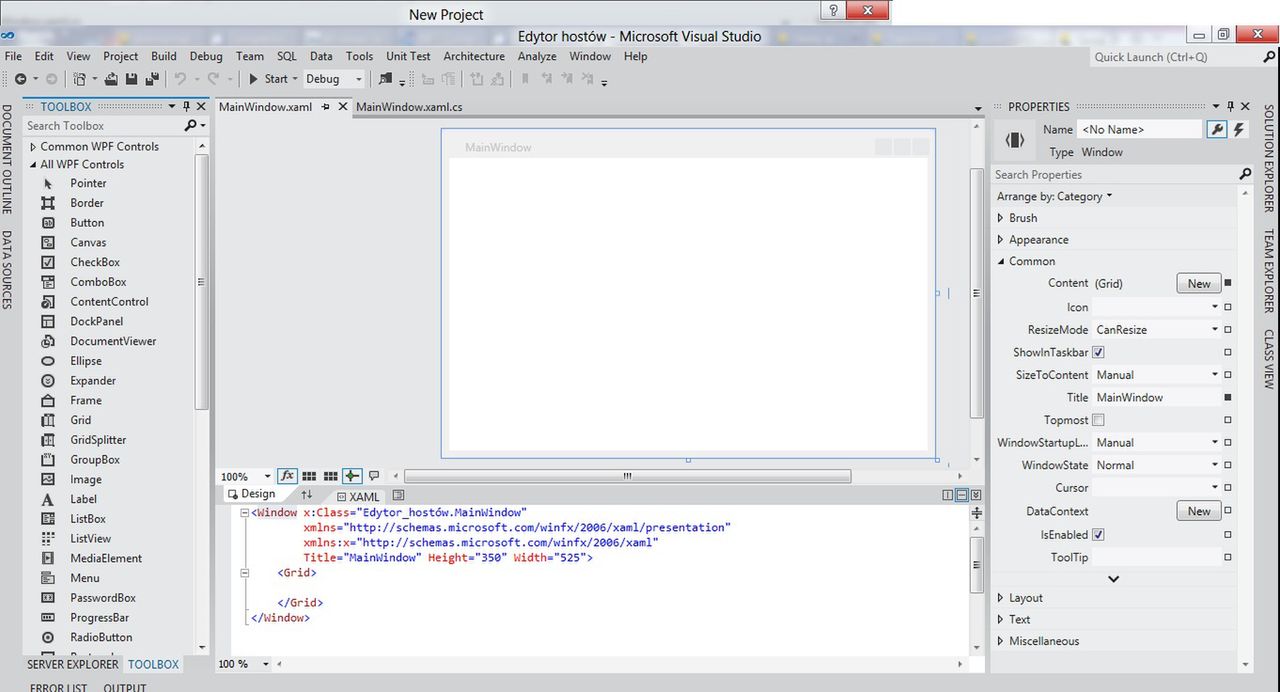The width and height of the screenshot is (1280, 692).
Task: Open the ResizeMode CanResize dropdown
Action: click(1157, 330)
